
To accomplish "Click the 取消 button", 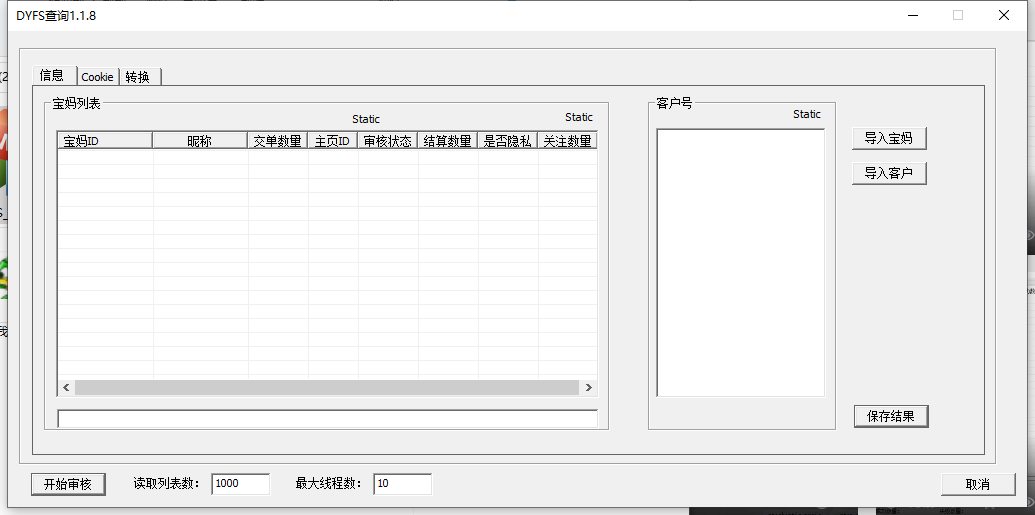I will pyautogui.click(x=977, y=484).
